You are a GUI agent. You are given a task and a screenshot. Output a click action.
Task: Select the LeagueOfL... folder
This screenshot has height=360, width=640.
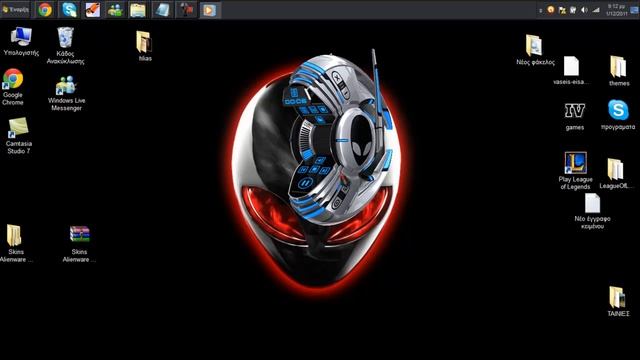coord(616,173)
